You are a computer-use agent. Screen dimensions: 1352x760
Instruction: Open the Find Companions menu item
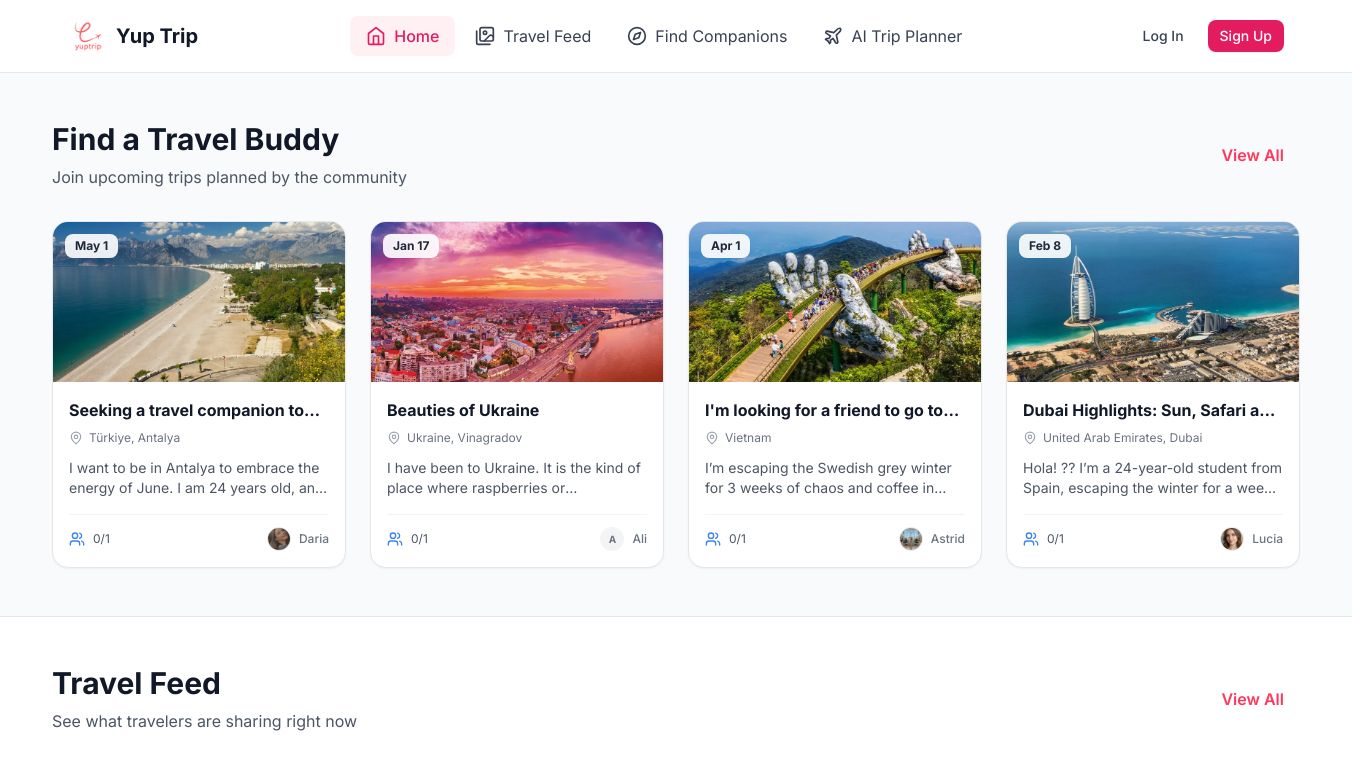[x=720, y=36]
